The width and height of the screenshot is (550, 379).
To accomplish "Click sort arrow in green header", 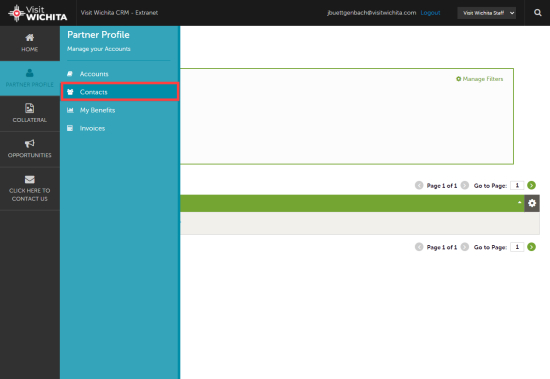I will coord(519,202).
